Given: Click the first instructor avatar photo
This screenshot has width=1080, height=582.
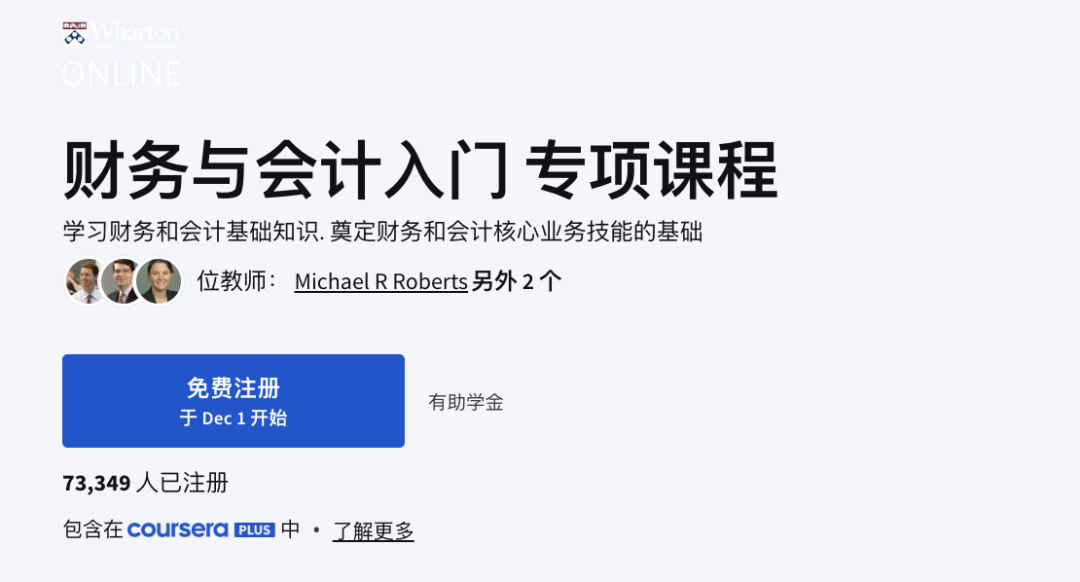Looking at the screenshot, I should coord(86,281).
